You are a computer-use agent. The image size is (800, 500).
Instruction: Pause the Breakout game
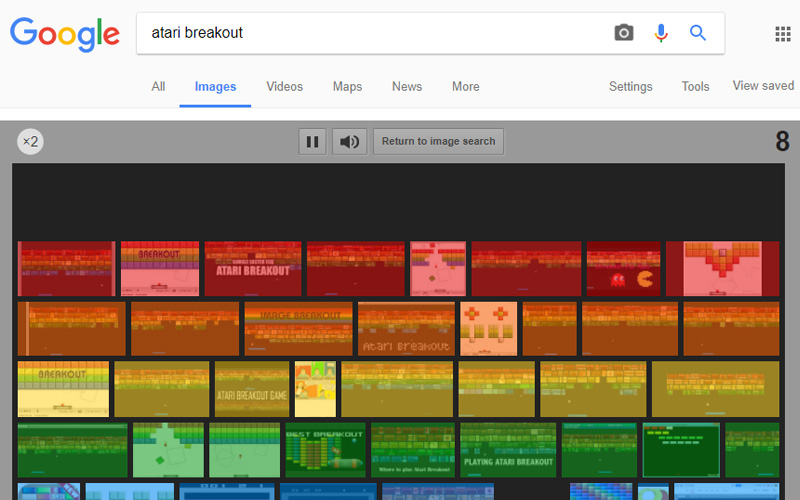tap(312, 141)
